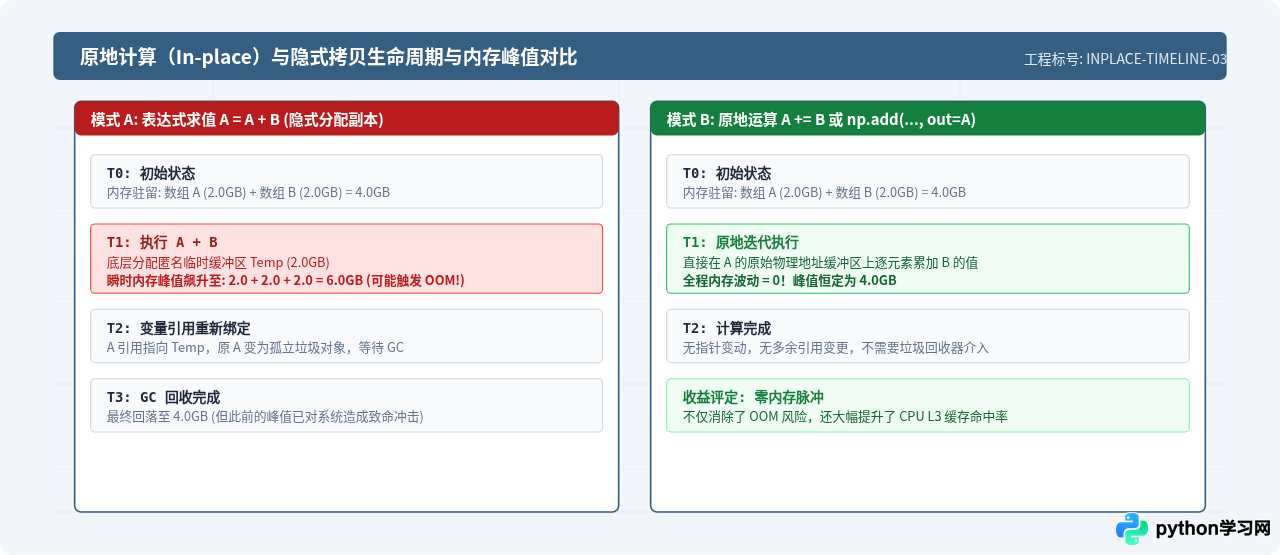Click the line 无指针变动，无多余引用变更

tap(836, 347)
